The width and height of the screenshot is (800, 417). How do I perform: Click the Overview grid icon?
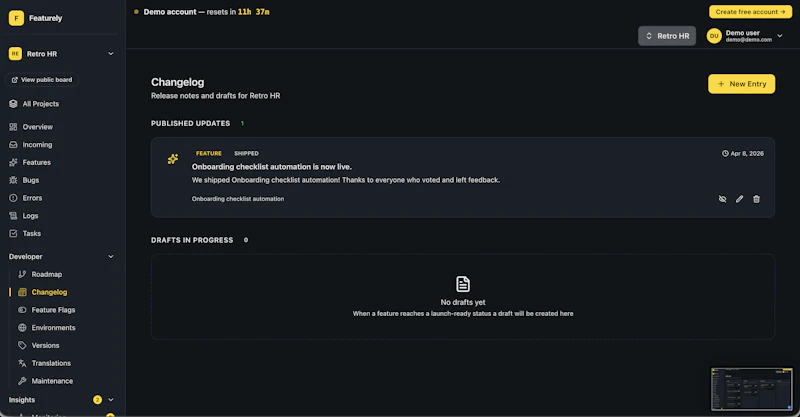pos(13,127)
